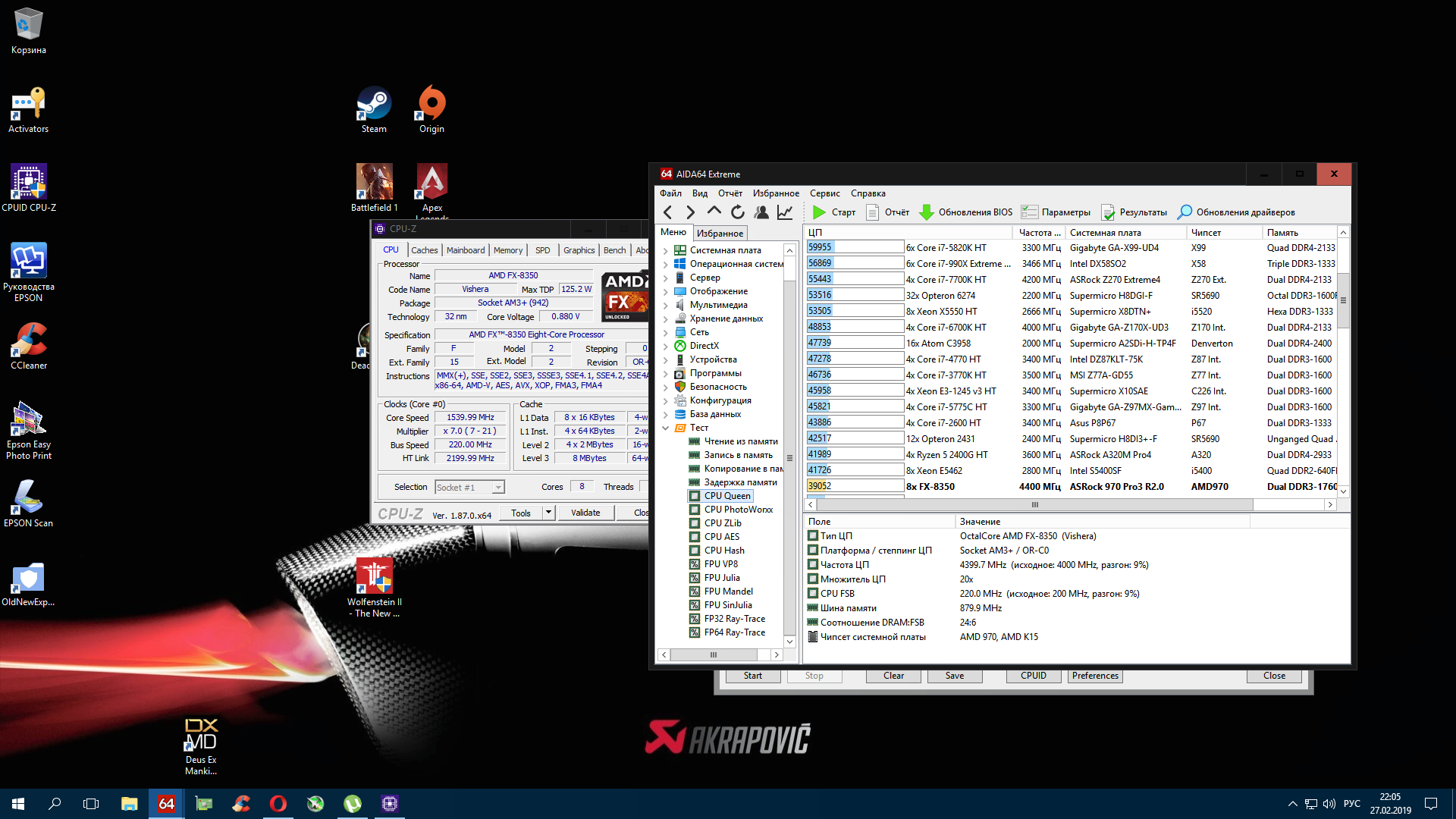This screenshot has width=1456, height=819.
Task: Open CPU-Z Socket #1 selection dropdown
Action: point(498,488)
